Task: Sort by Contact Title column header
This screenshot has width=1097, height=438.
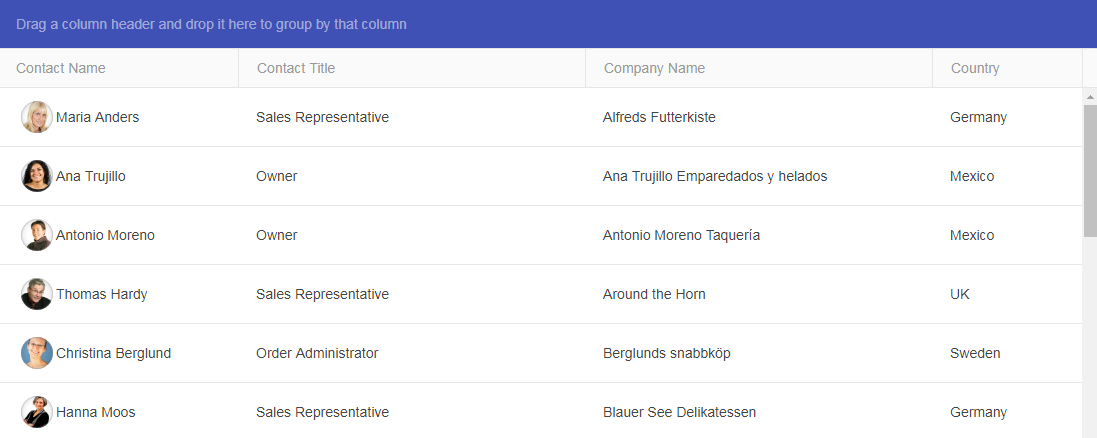Action: (x=296, y=68)
